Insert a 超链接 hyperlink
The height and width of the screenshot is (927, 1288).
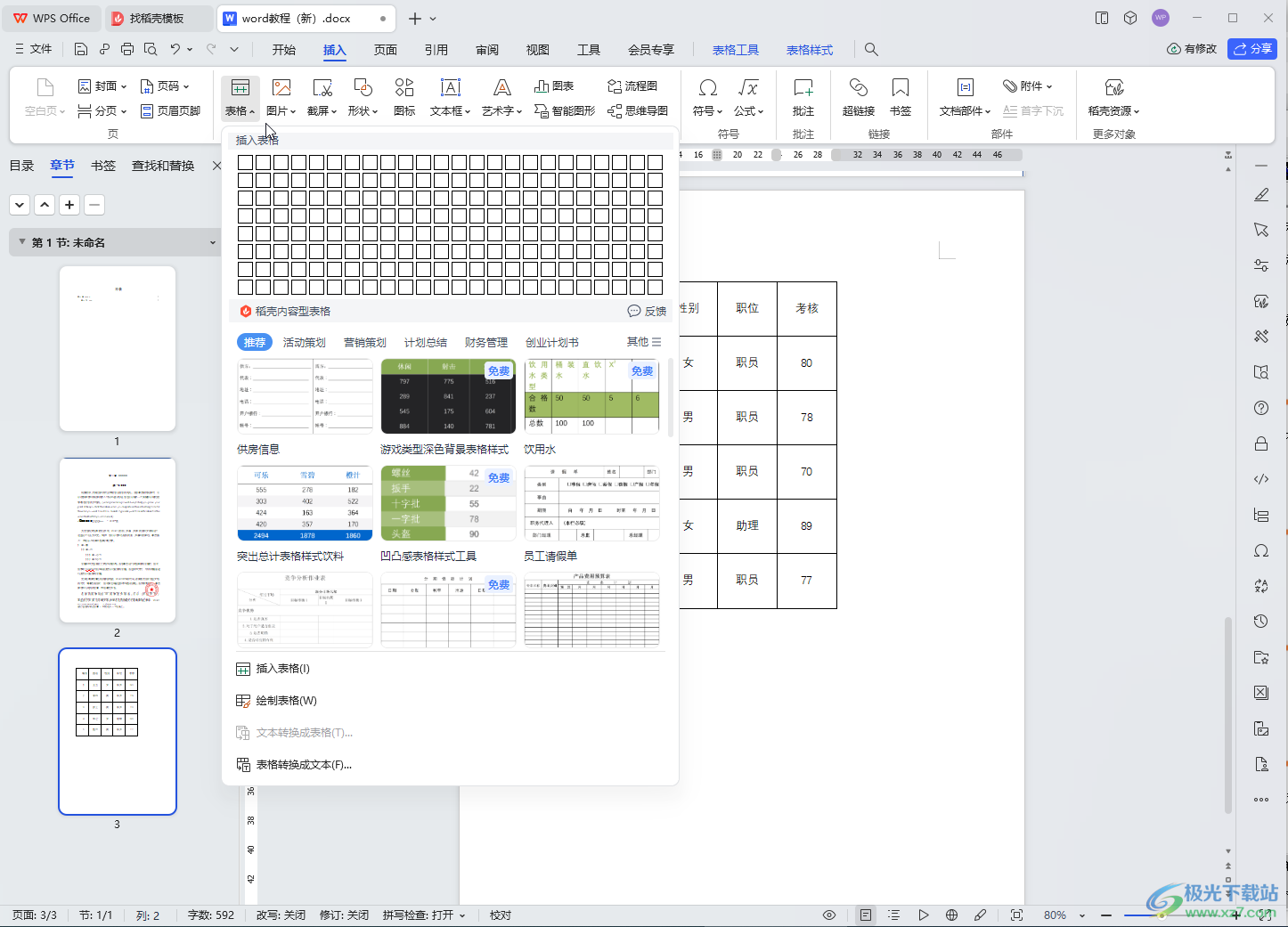click(859, 98)
